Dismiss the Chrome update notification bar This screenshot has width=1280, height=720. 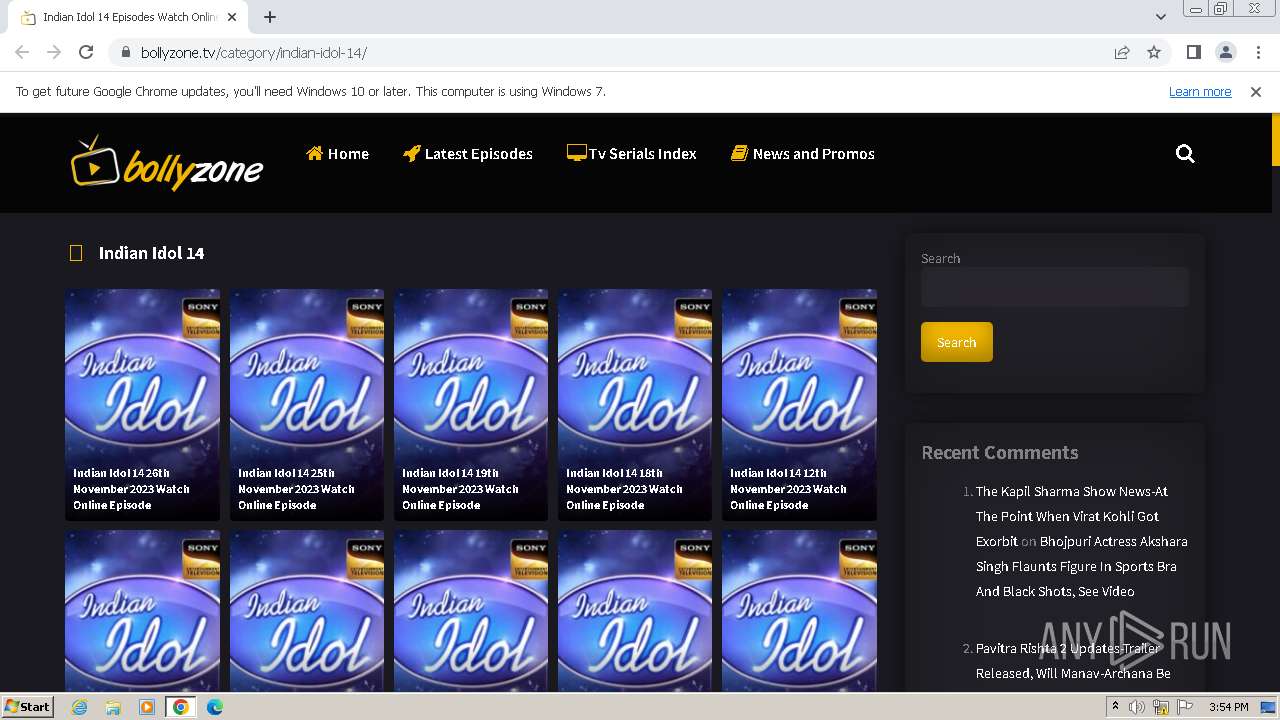[1256, 92]
